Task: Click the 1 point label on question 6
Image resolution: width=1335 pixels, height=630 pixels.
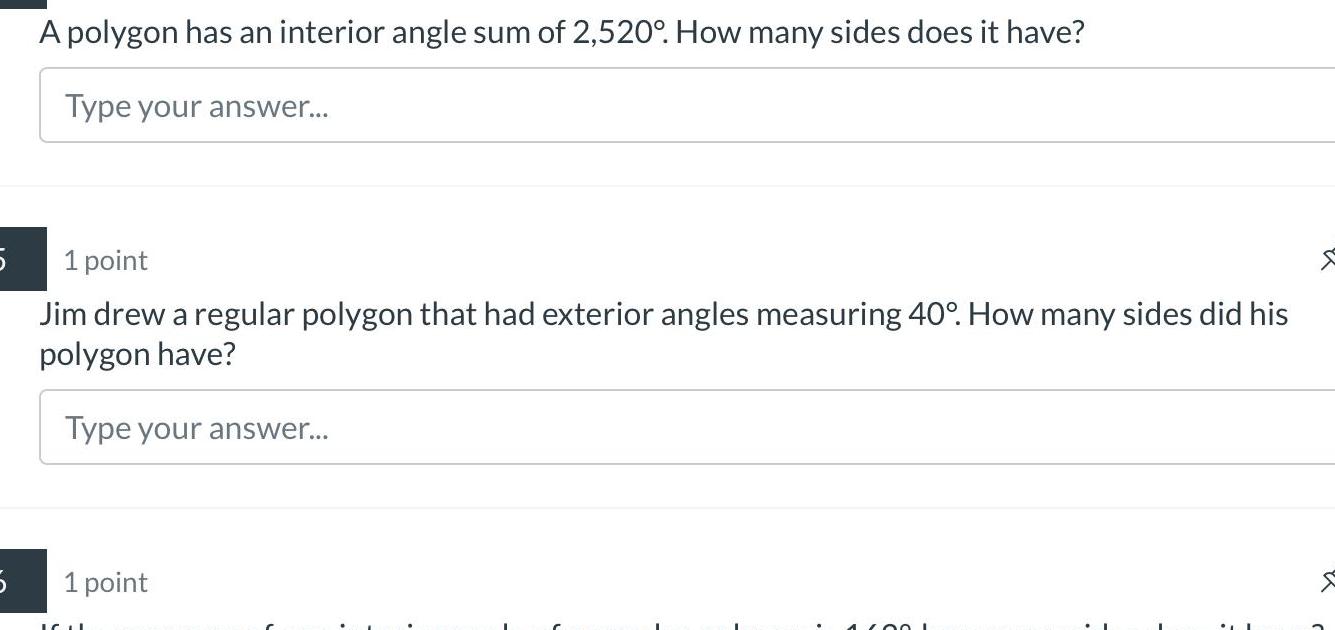Action: pyautogui.click(x=105, y=580)
